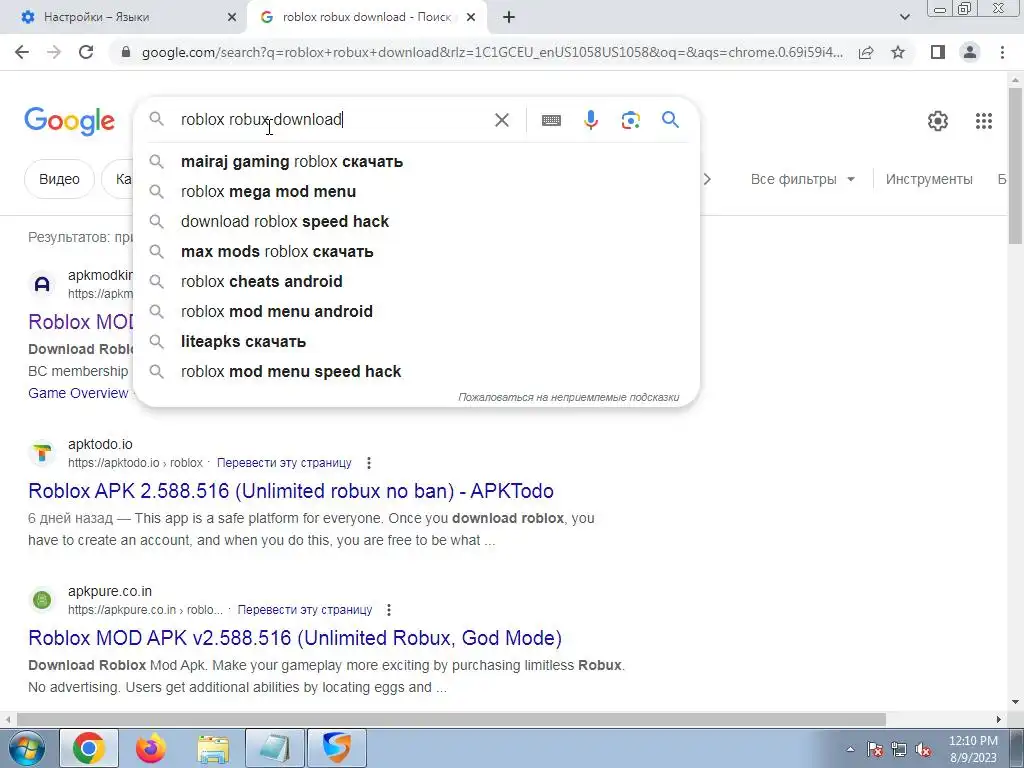Reload the current page
The width and height of the screenshot is (1024, 768).
click(x=86, y=52)
